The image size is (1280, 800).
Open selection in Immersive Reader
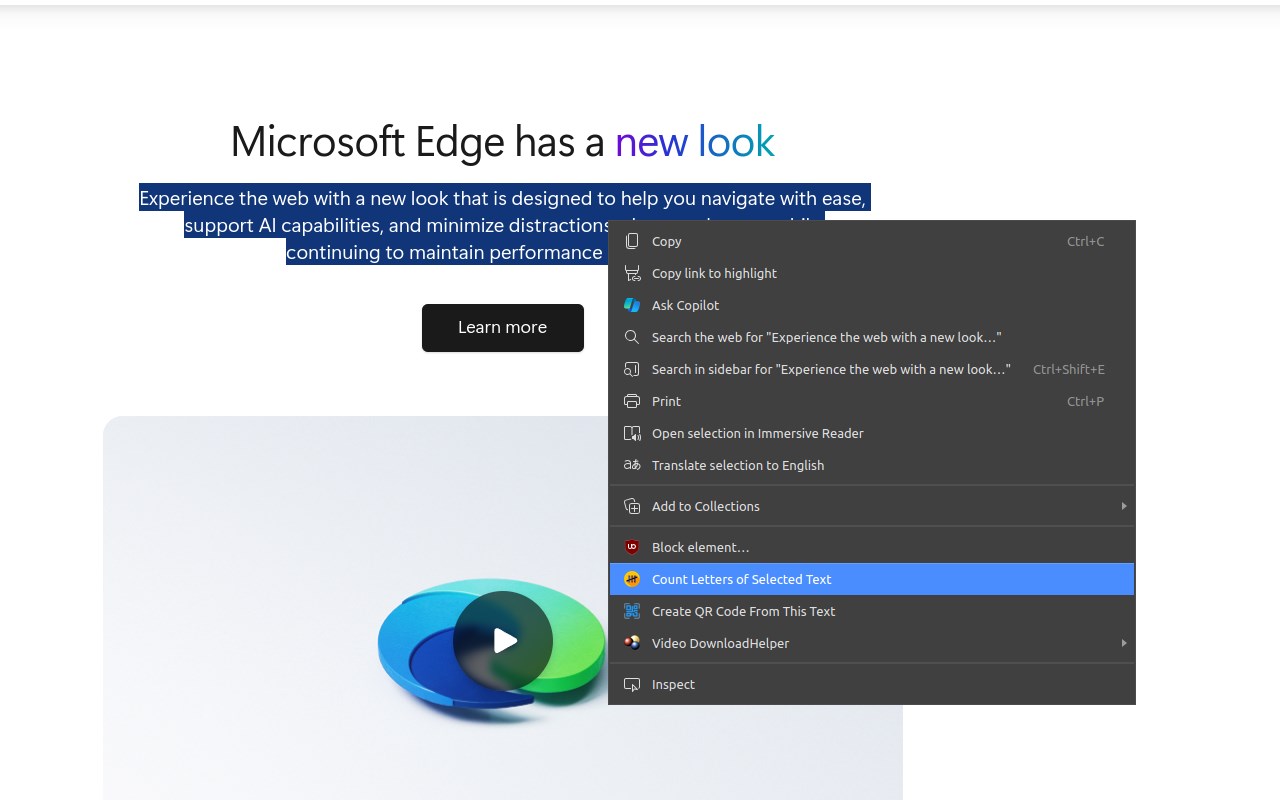(x=872, y=433)
